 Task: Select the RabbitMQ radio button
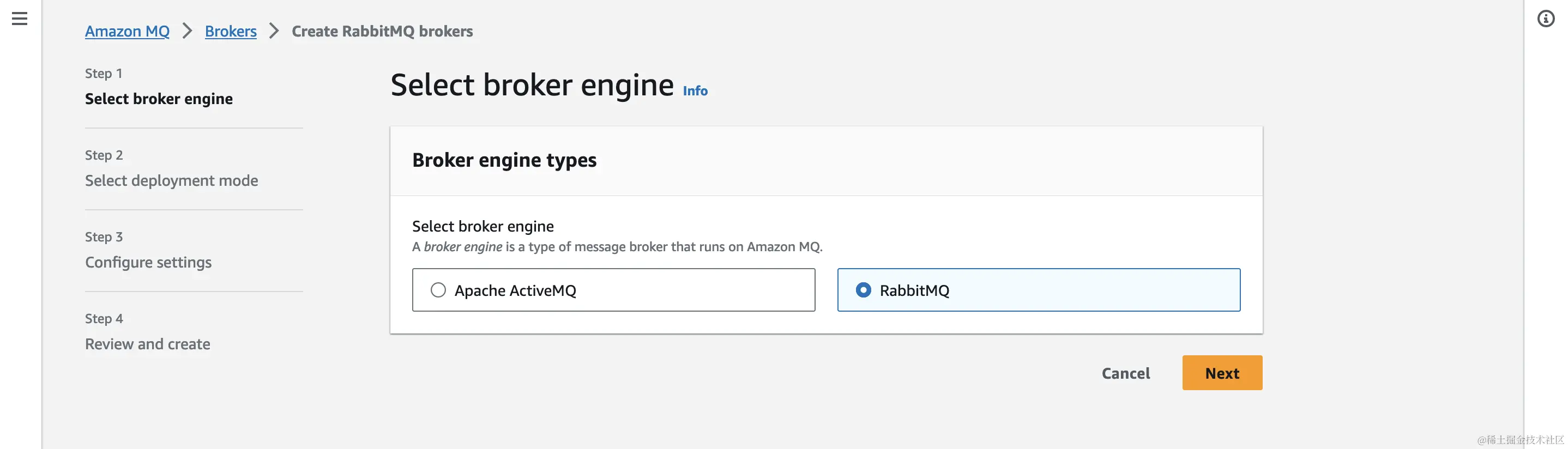[x=863, y=290]
